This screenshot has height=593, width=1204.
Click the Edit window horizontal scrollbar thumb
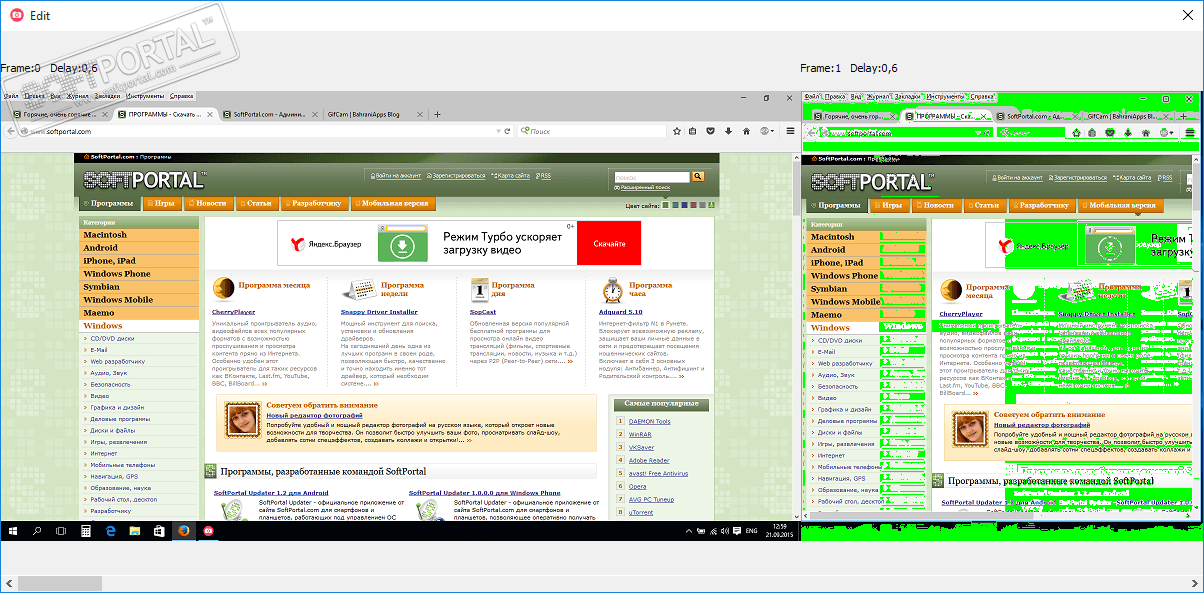tap(59, 583)
